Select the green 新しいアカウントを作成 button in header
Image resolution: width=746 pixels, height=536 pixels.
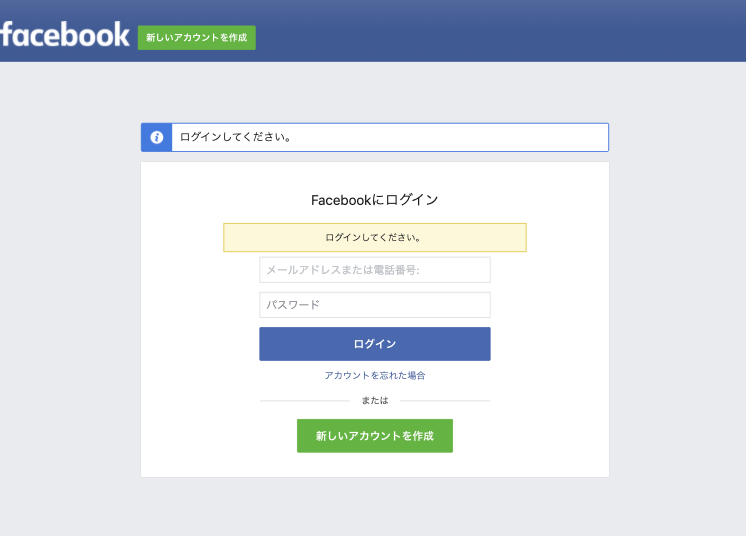[196, 38]
